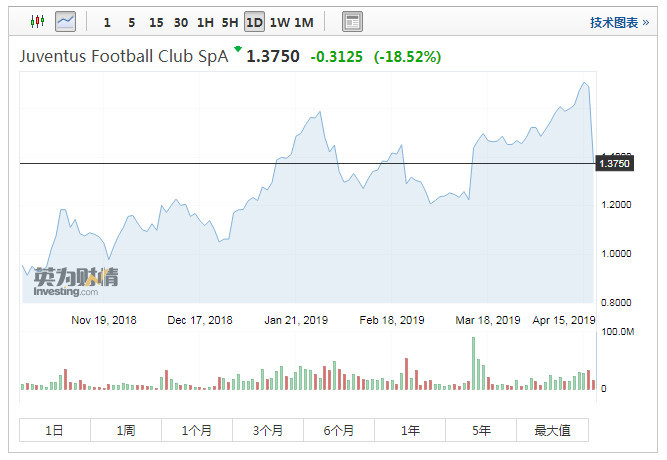Show the 最大值 time range
The height and width of the screenshot is (460, 667).
(553, 430)
